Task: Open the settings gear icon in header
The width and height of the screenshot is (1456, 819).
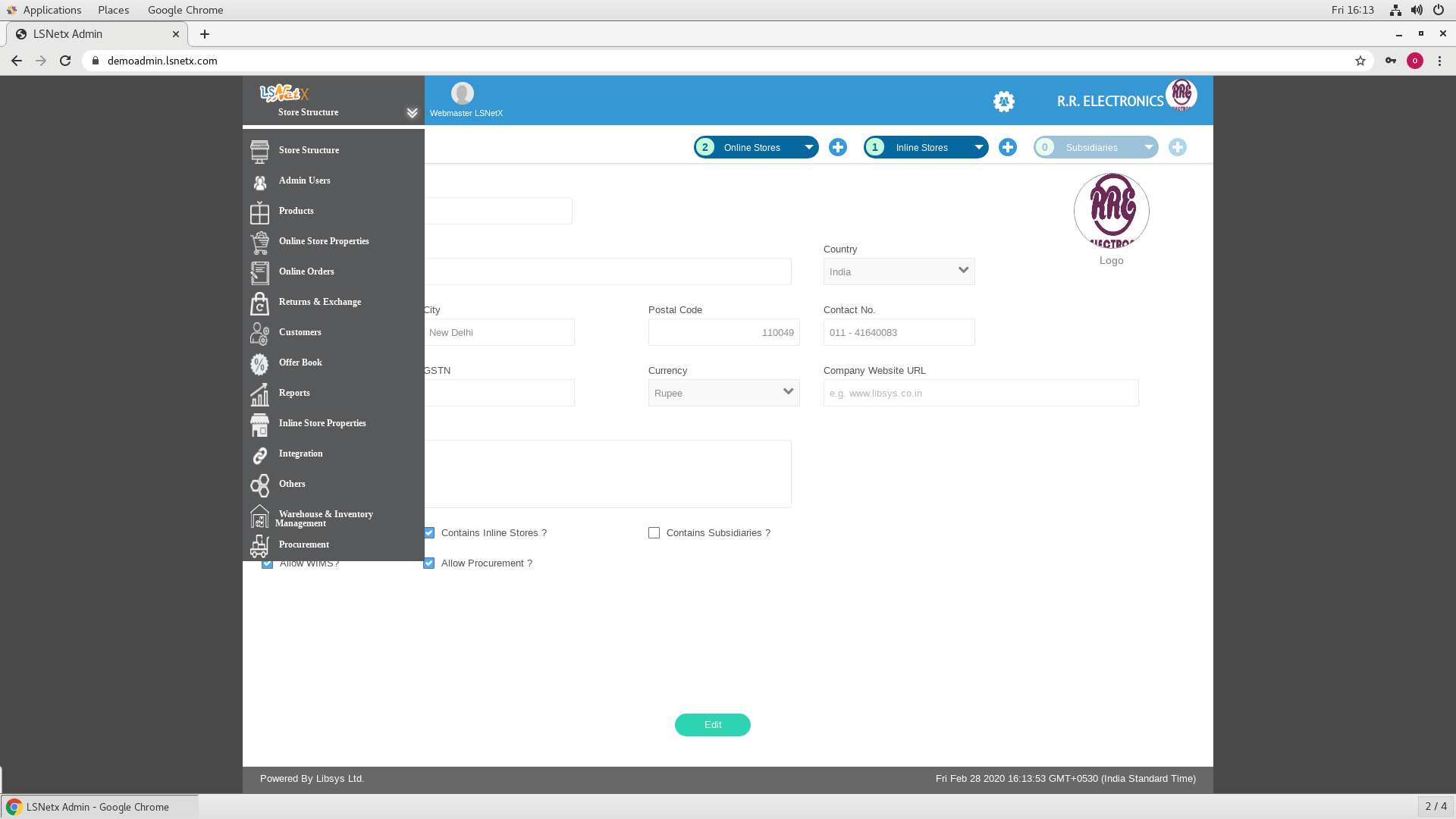Action: [x=1003, y=102]
